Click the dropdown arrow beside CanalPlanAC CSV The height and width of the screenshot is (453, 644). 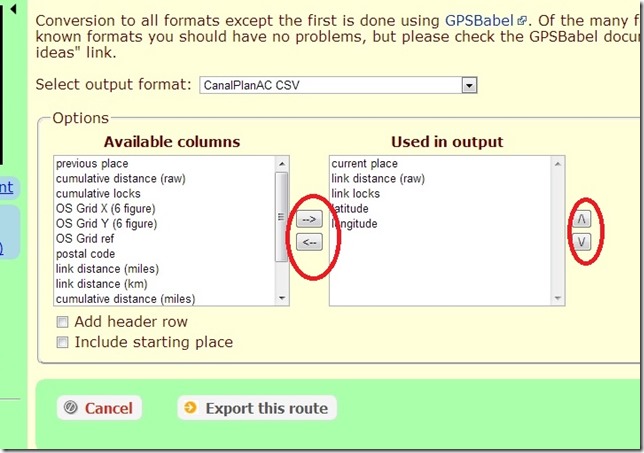pyautogui.click(x=469, y=86)
